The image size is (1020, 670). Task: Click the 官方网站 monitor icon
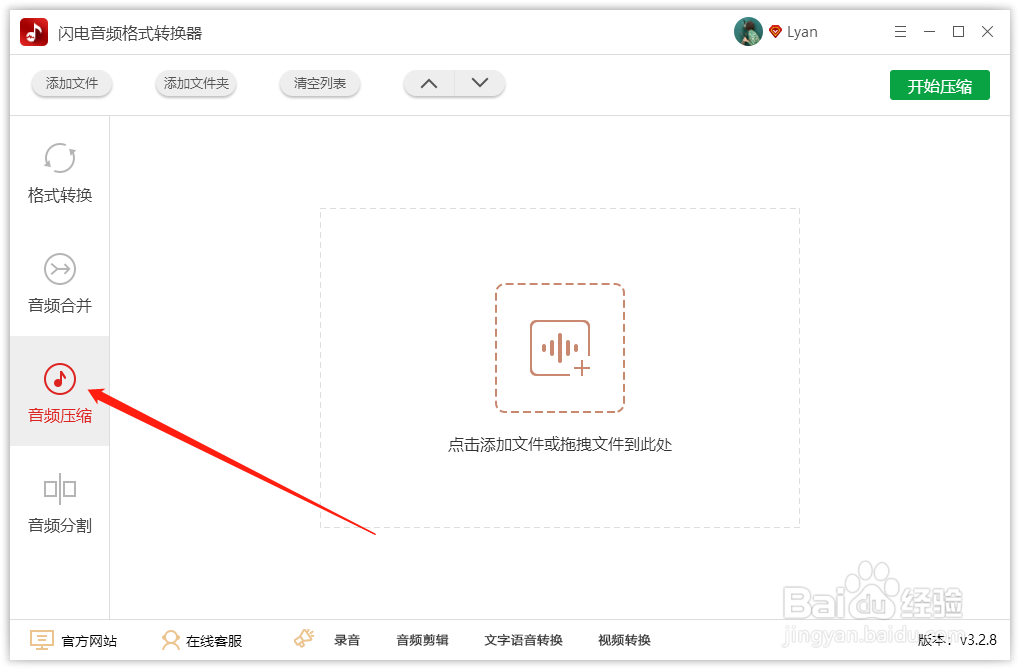(x=42, y=640)
